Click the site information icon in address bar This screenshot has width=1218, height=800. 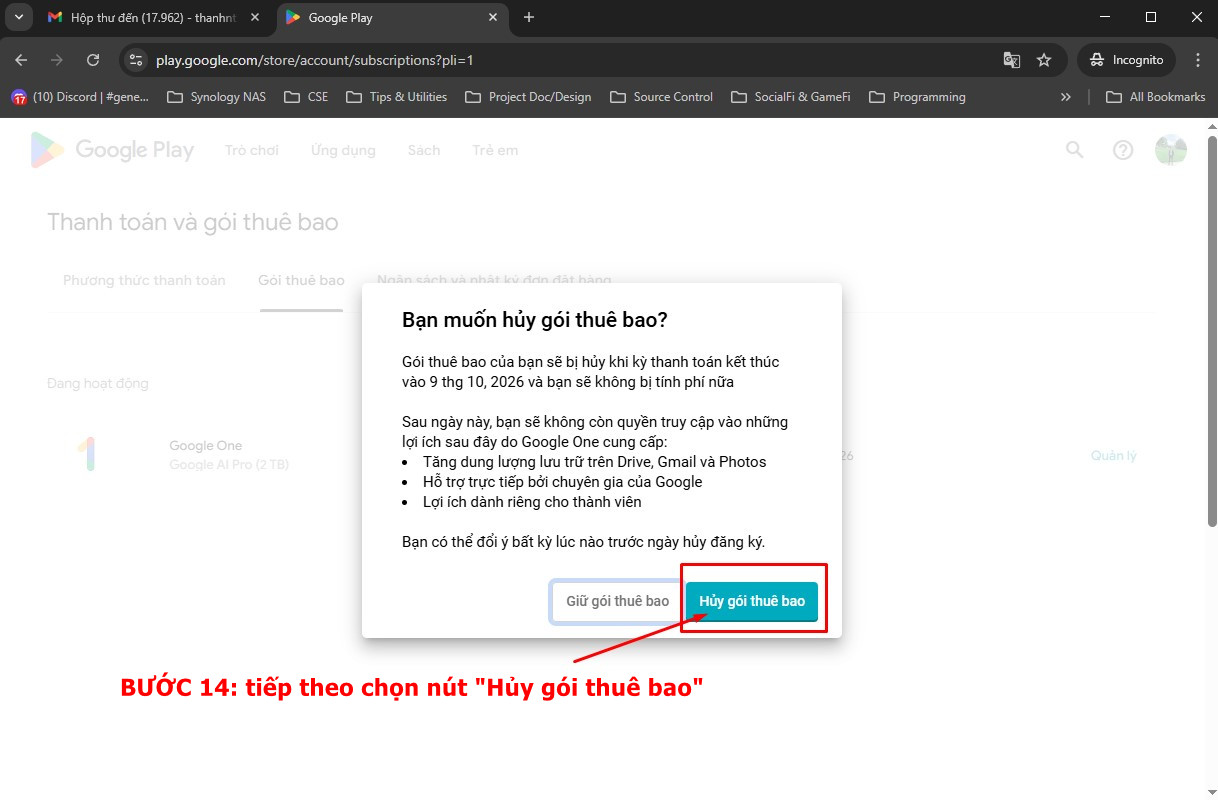click(x=137, y=60)
